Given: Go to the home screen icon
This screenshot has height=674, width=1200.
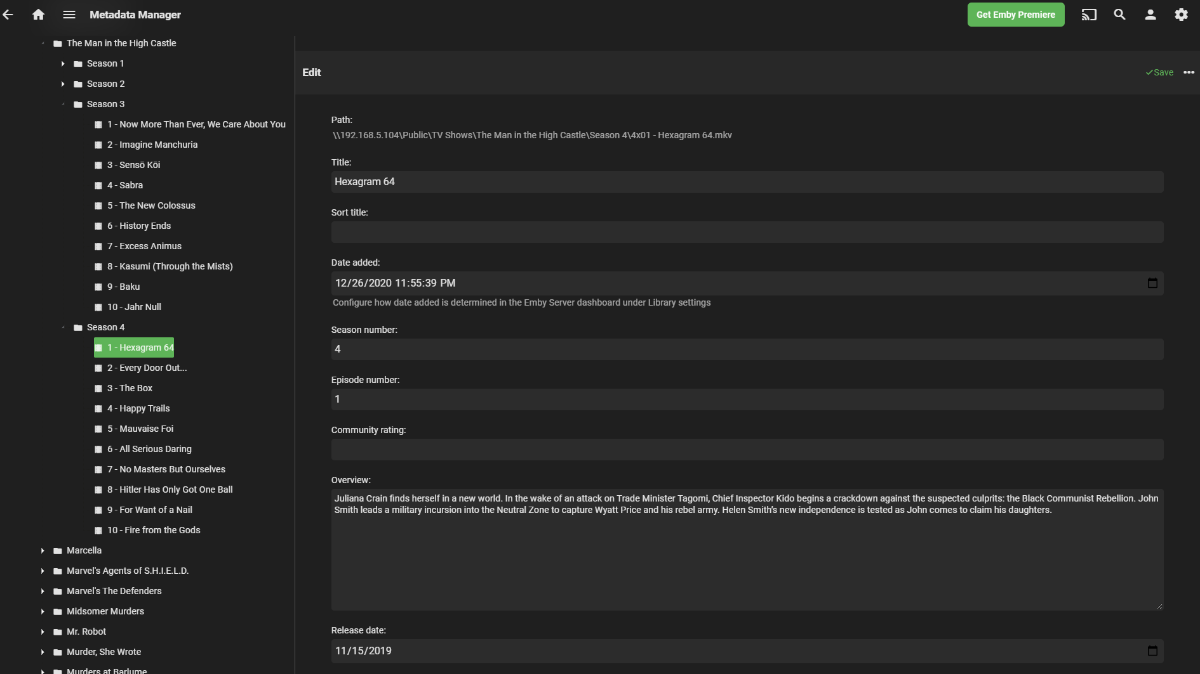Looking at the screenshot, I should pos(38,15).
